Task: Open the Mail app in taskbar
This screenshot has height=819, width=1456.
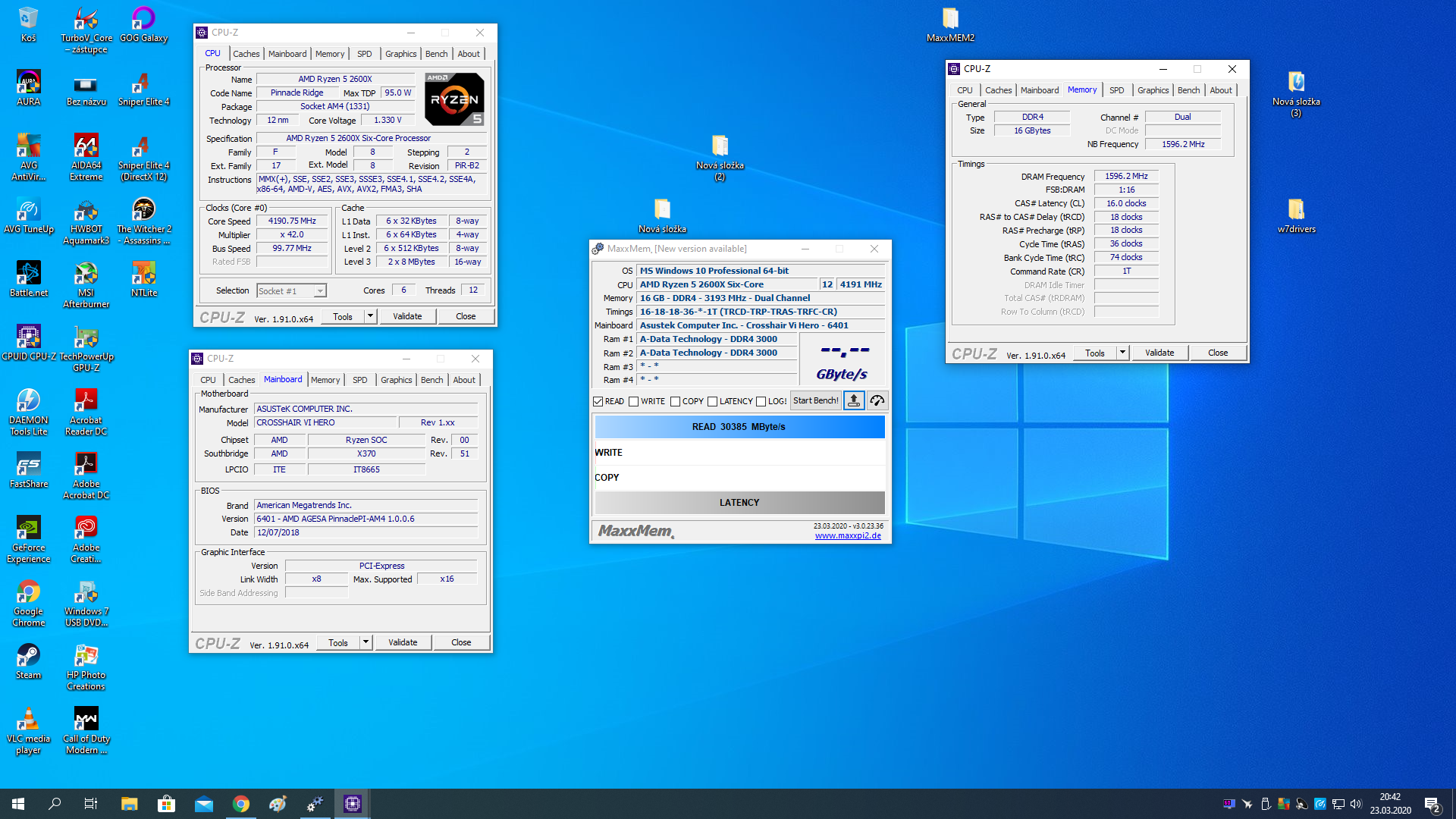Action: click(203, 804)
